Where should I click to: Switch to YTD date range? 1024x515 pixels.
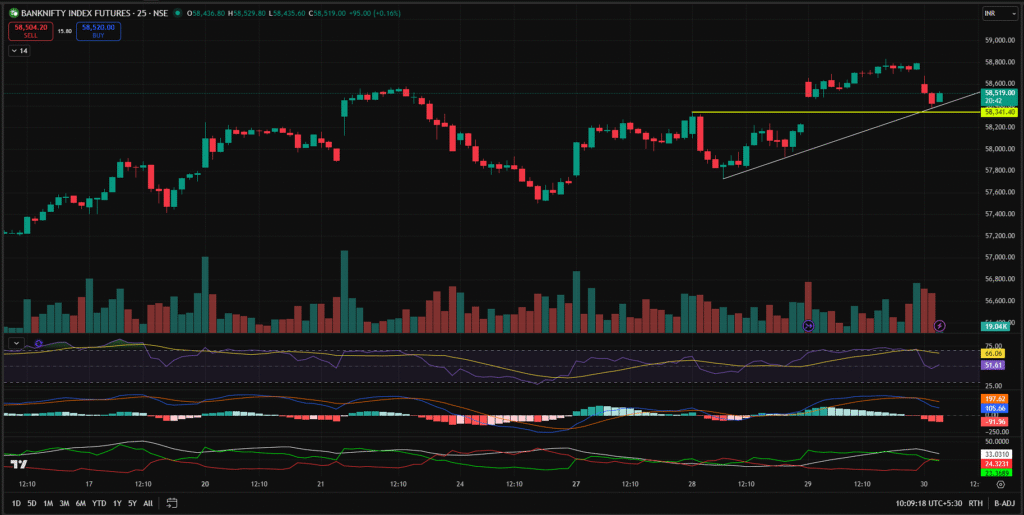(x=98, y=503)
